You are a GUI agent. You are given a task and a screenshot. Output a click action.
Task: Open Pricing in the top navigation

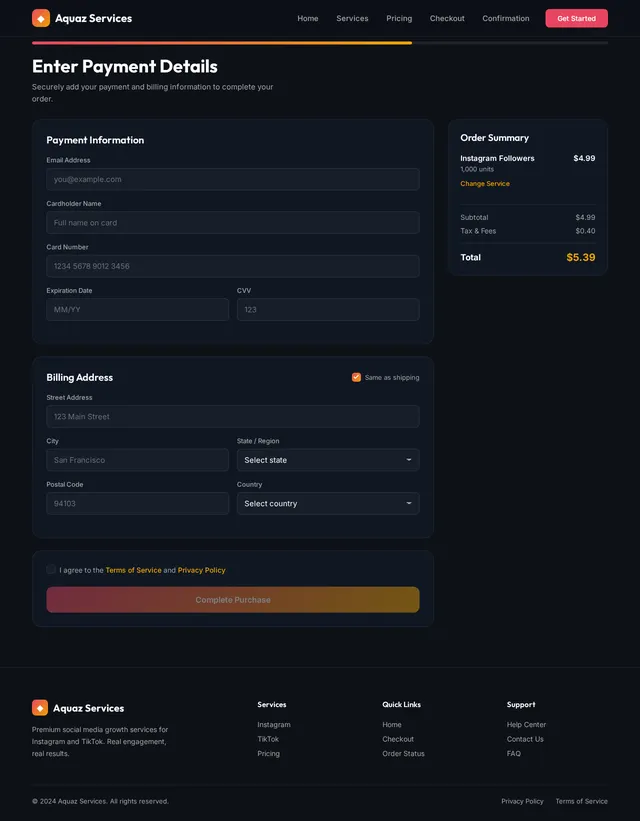(x=399, y=18)
